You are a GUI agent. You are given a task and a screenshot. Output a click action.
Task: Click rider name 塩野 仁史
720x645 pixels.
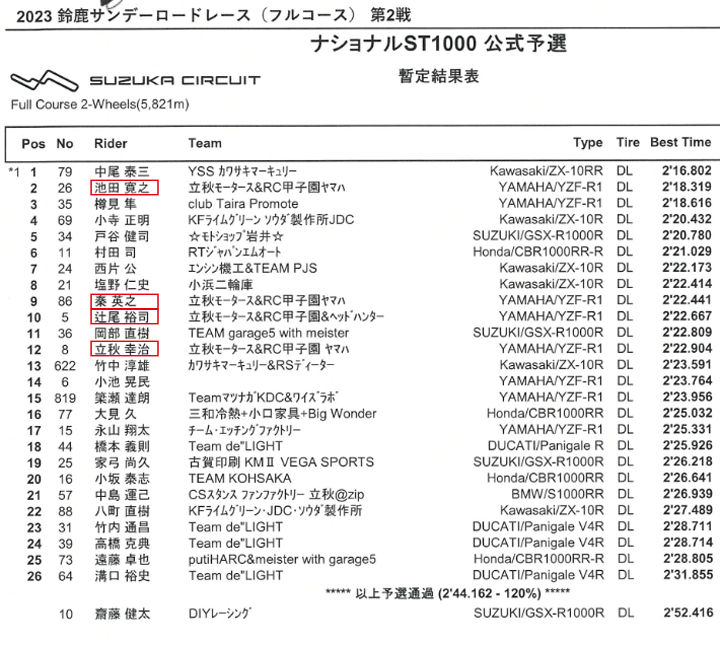click(122, 285)
